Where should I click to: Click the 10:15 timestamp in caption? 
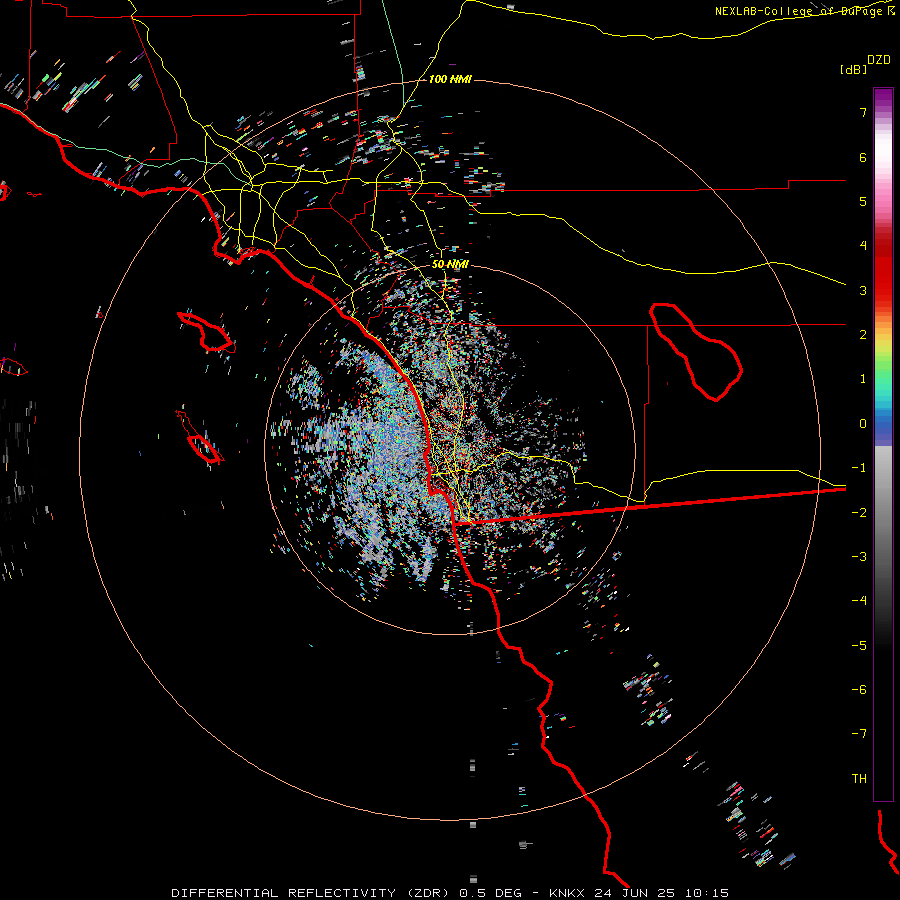[x=707, y=893]
